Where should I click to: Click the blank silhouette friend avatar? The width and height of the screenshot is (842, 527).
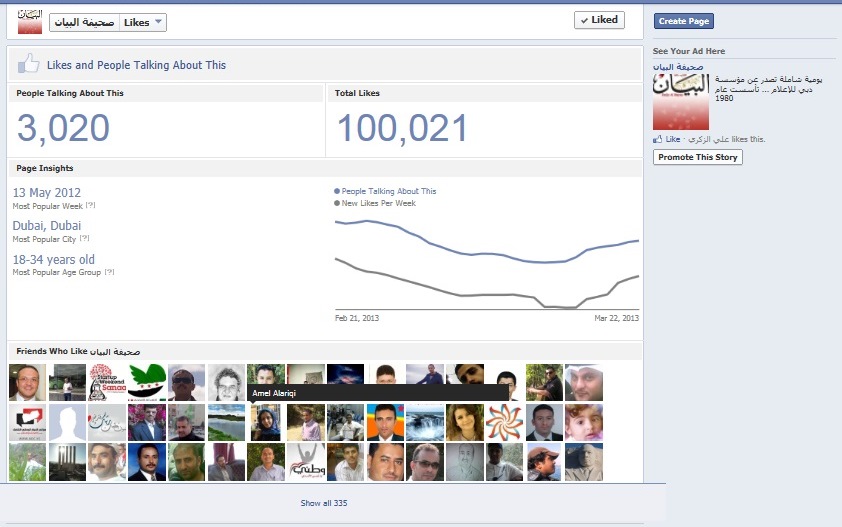click(67, 423)
